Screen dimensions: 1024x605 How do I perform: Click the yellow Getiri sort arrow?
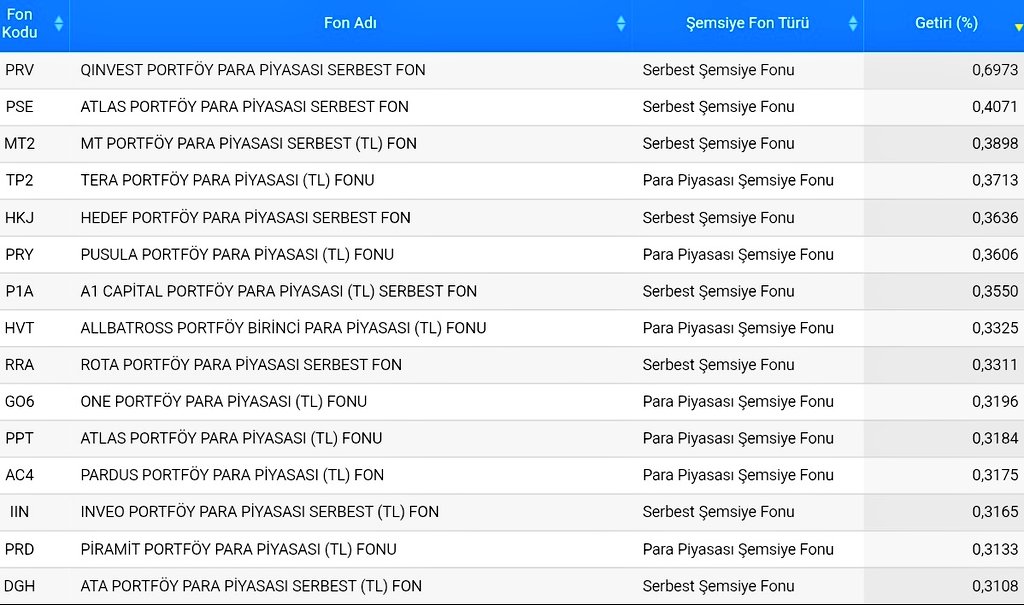pos(1018,27)
